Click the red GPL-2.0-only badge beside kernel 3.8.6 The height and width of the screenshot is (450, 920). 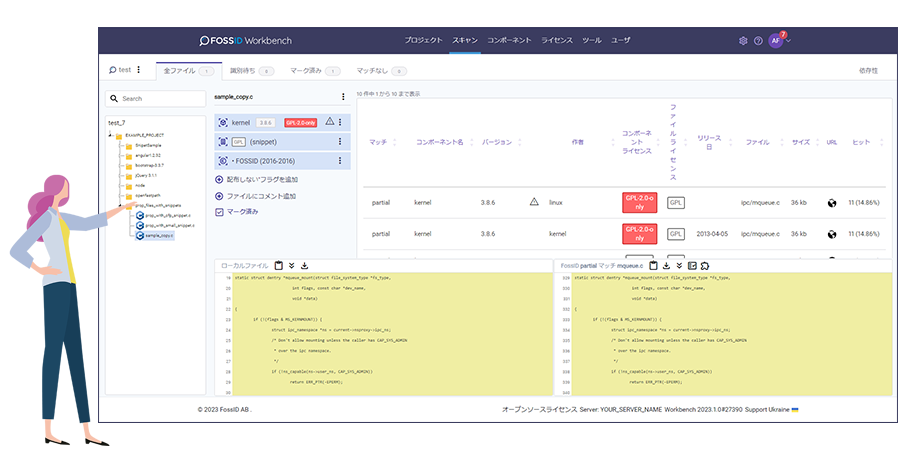301,123
